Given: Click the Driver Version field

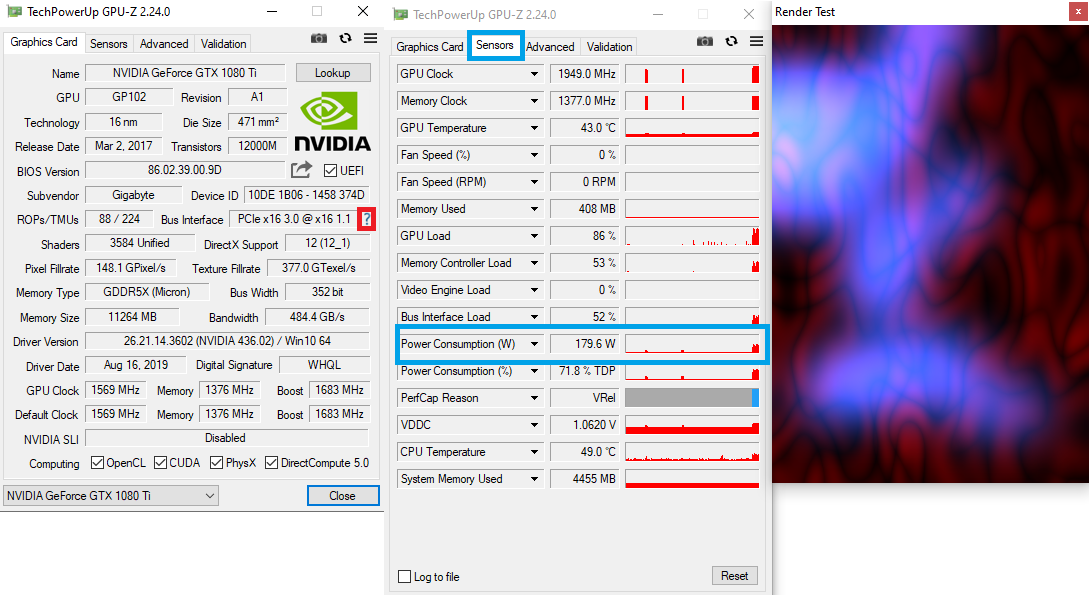Looking at the screenshot, I should 227,341.
